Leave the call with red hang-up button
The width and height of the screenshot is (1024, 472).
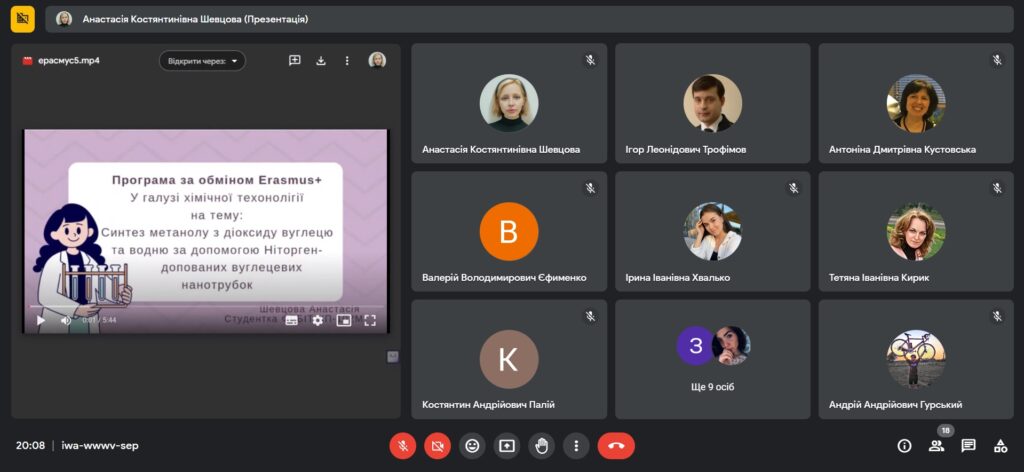616,446
